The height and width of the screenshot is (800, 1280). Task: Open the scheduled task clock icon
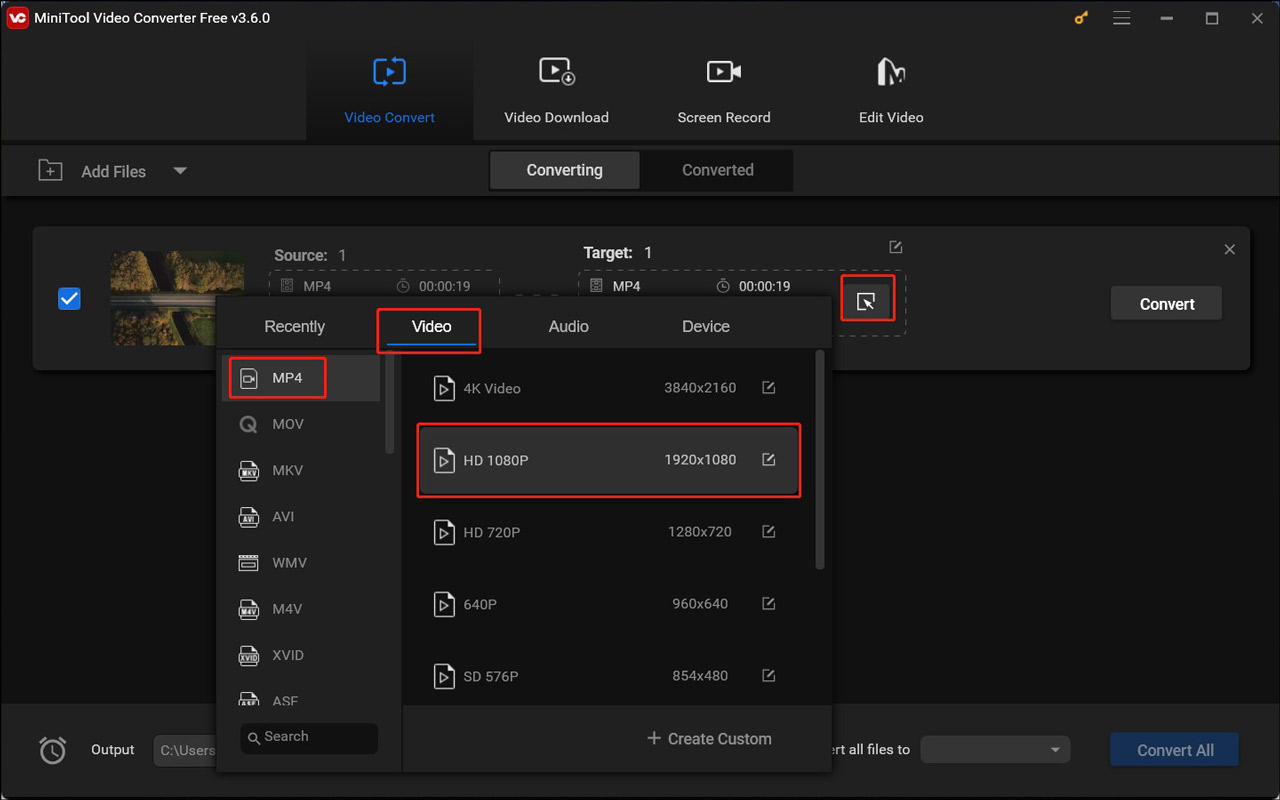click(52, 750)
